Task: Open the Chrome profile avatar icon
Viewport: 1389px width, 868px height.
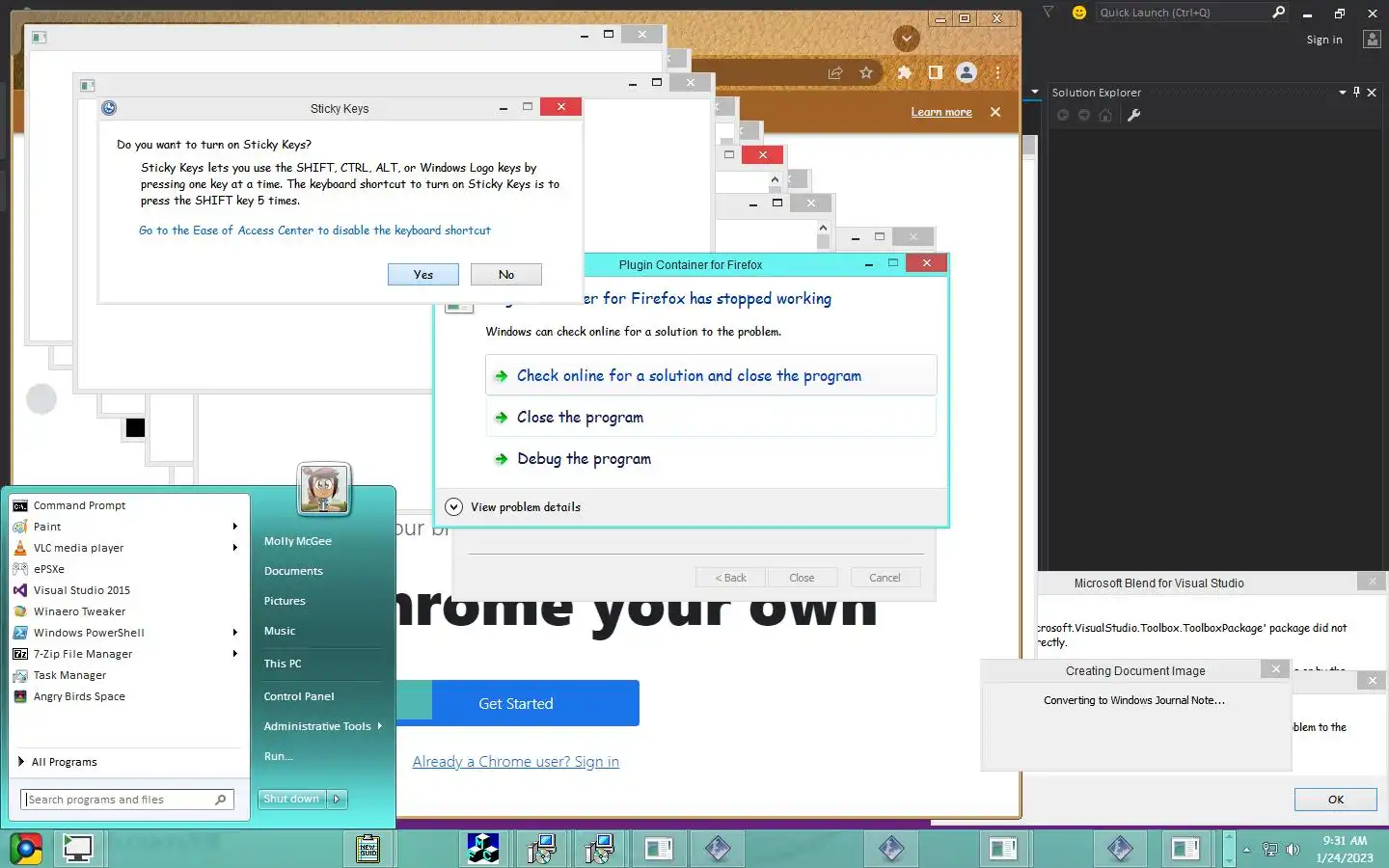Action: [x=966, y=72]
